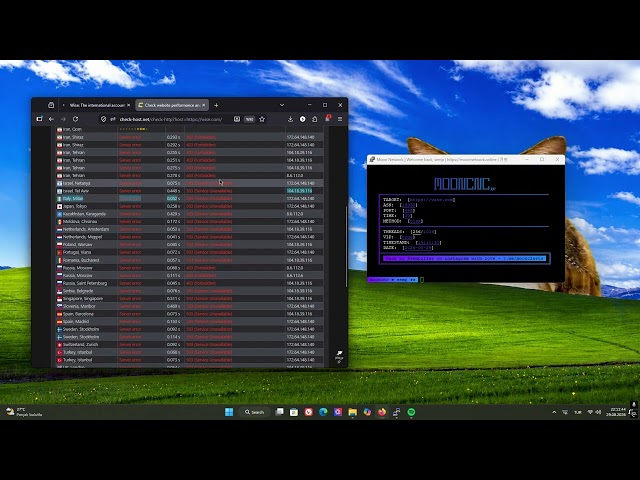Click the container icon left of the tabs
Screen dimensions: 640x480
coord(51,105)
